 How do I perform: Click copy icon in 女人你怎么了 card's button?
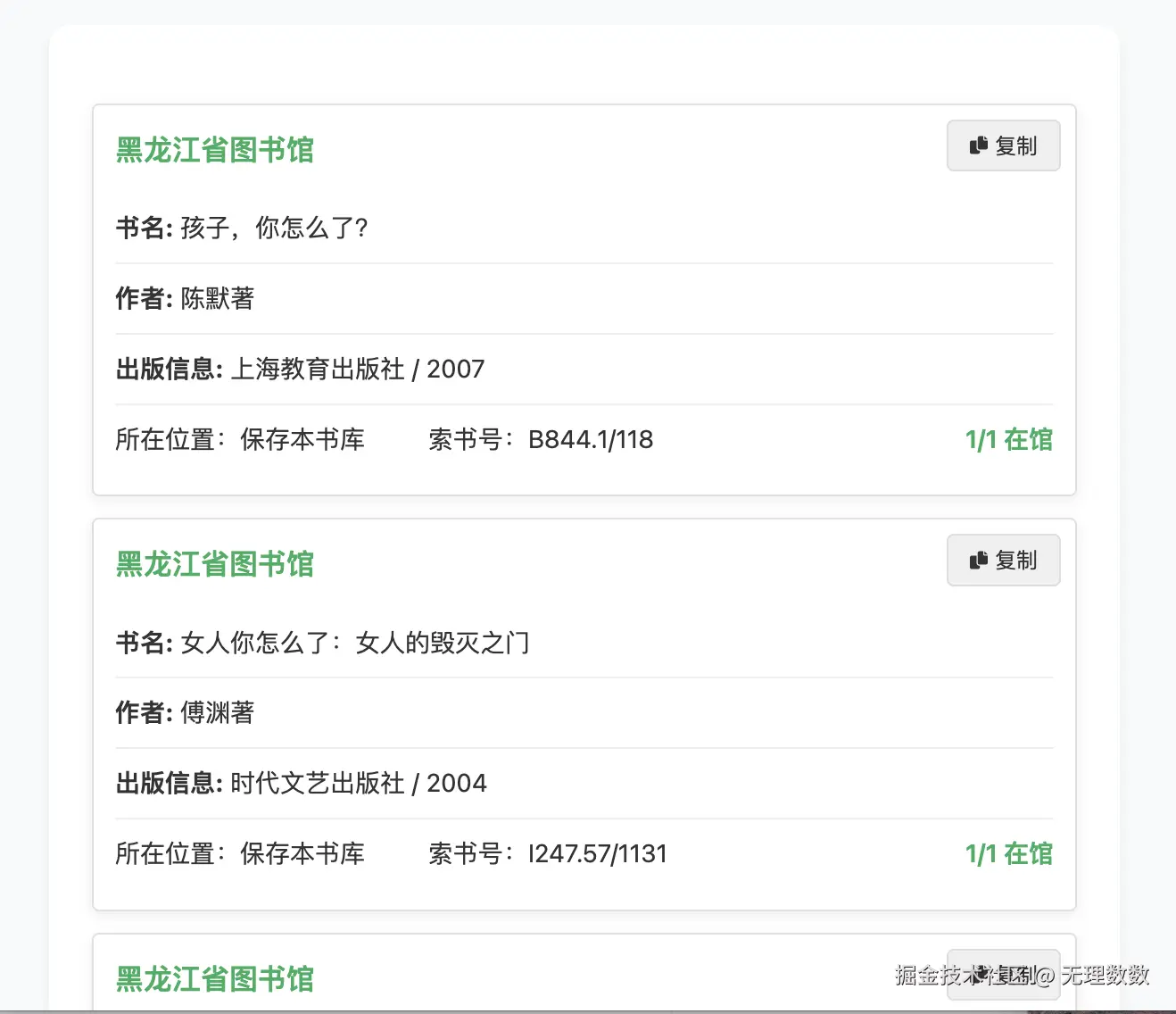coord(979,560)
